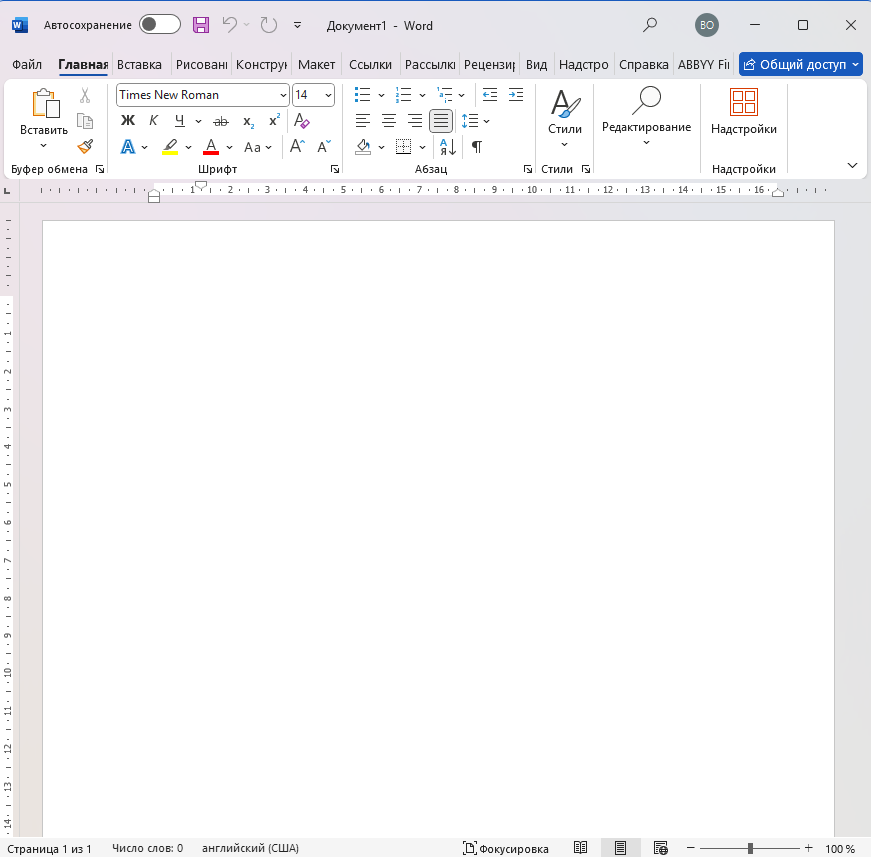Click the zoom slider in status bar
The width and height of the screenshot is (871, 857).
750,849
